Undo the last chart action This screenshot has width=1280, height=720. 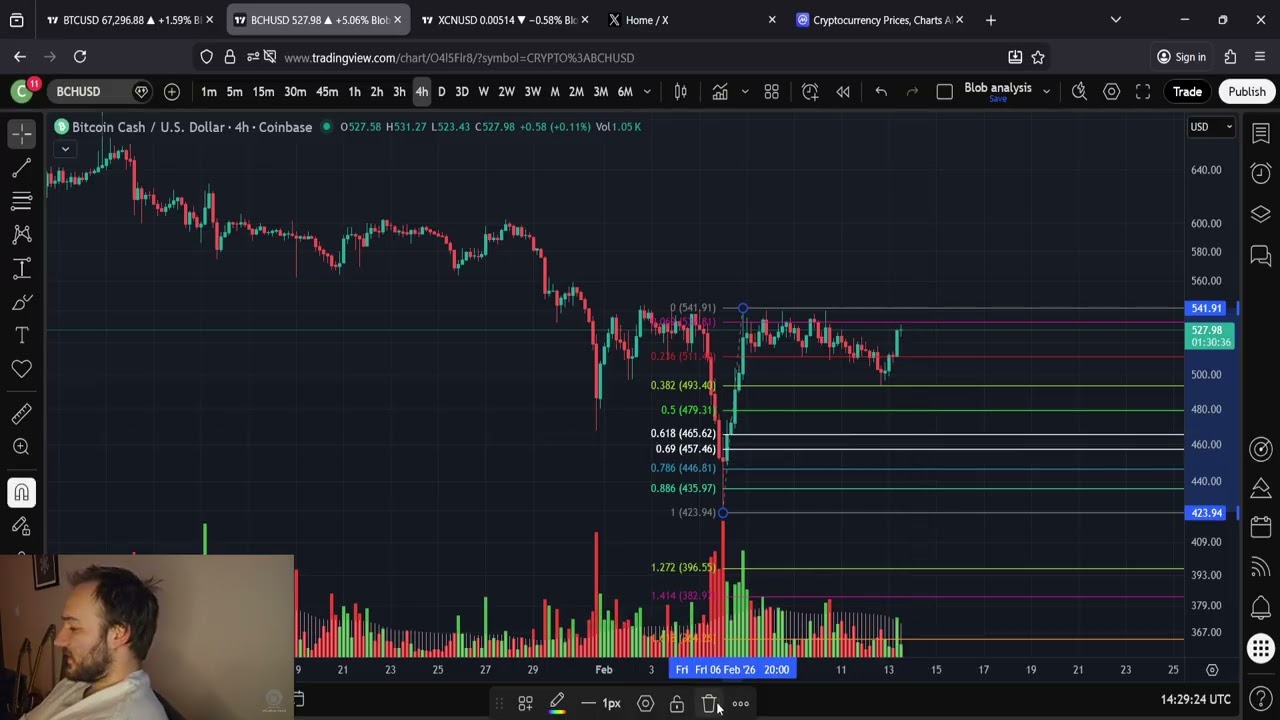pos(881,92)
